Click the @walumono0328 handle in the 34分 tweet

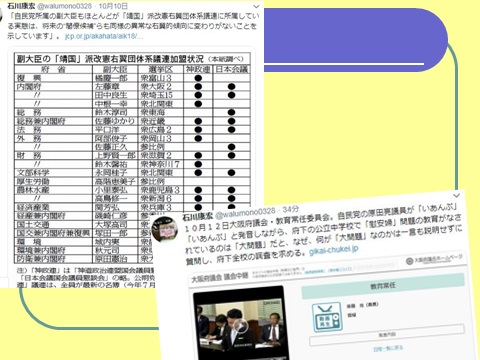[x=245, y=212]
